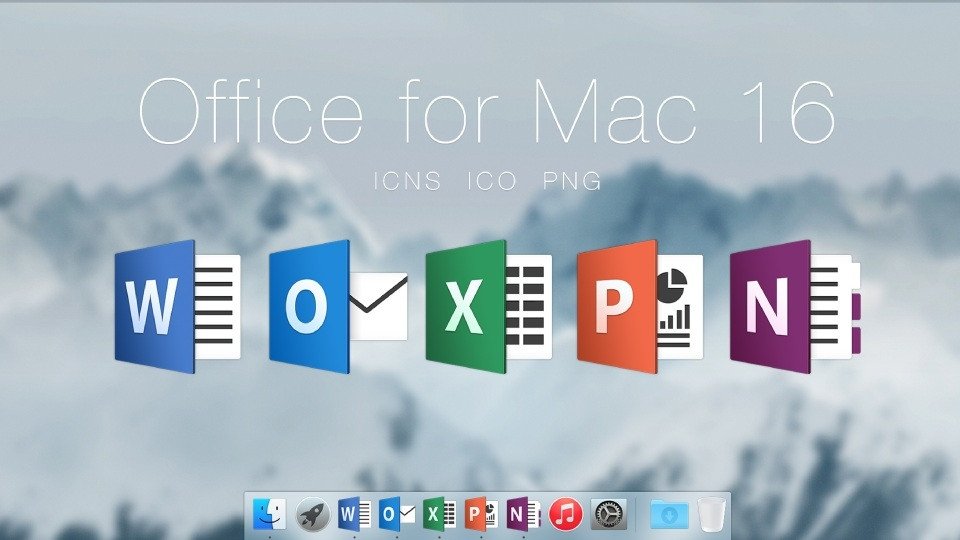Open Finder in the dock

(270, 514)
